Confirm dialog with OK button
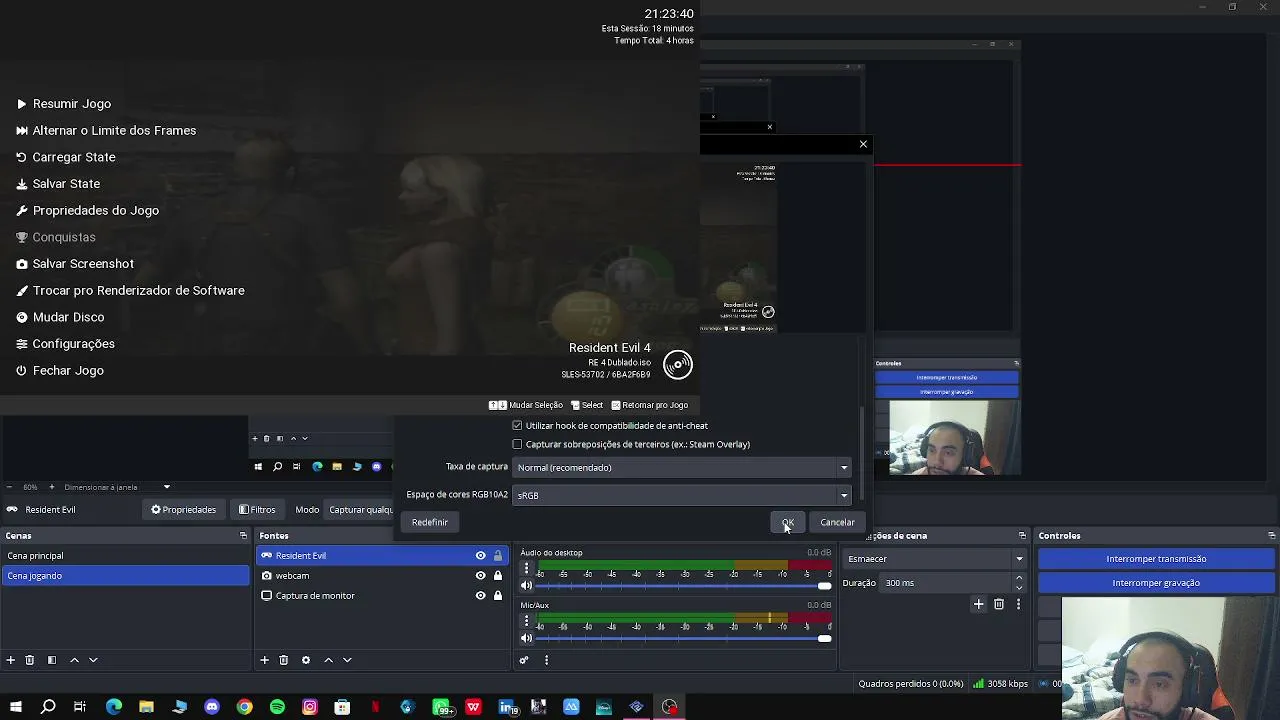 click(x=787, y=522)
